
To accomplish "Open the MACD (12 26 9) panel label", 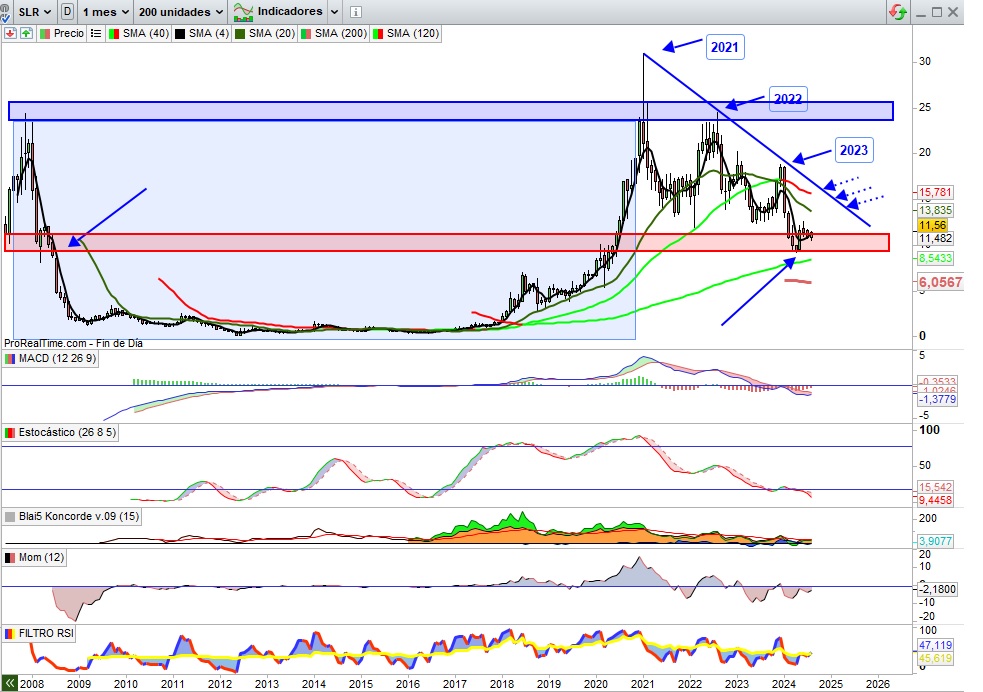I will pos(50,359).
